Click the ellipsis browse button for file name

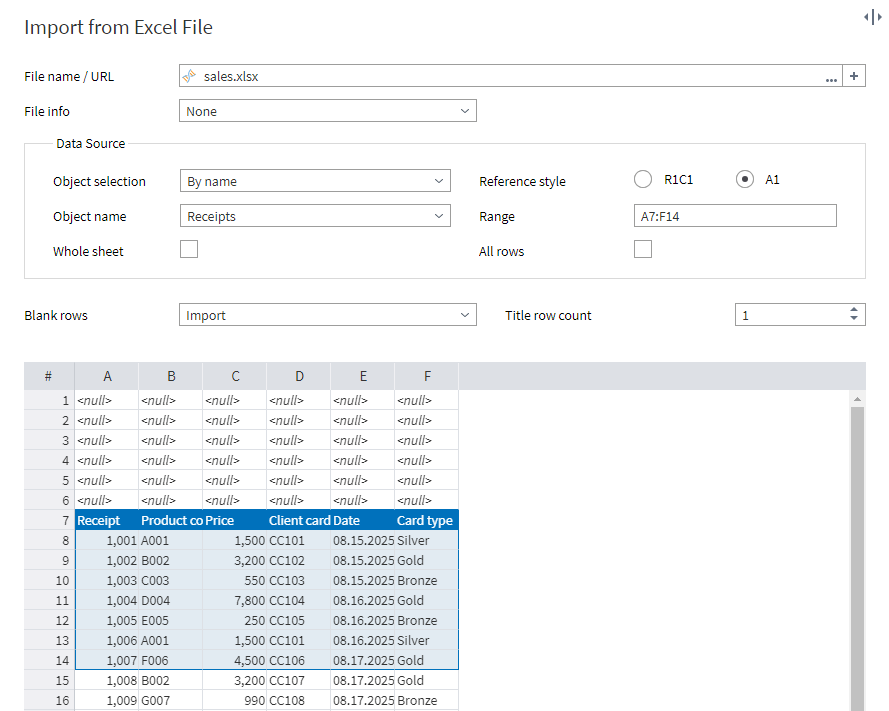click(x=831, y=77)
